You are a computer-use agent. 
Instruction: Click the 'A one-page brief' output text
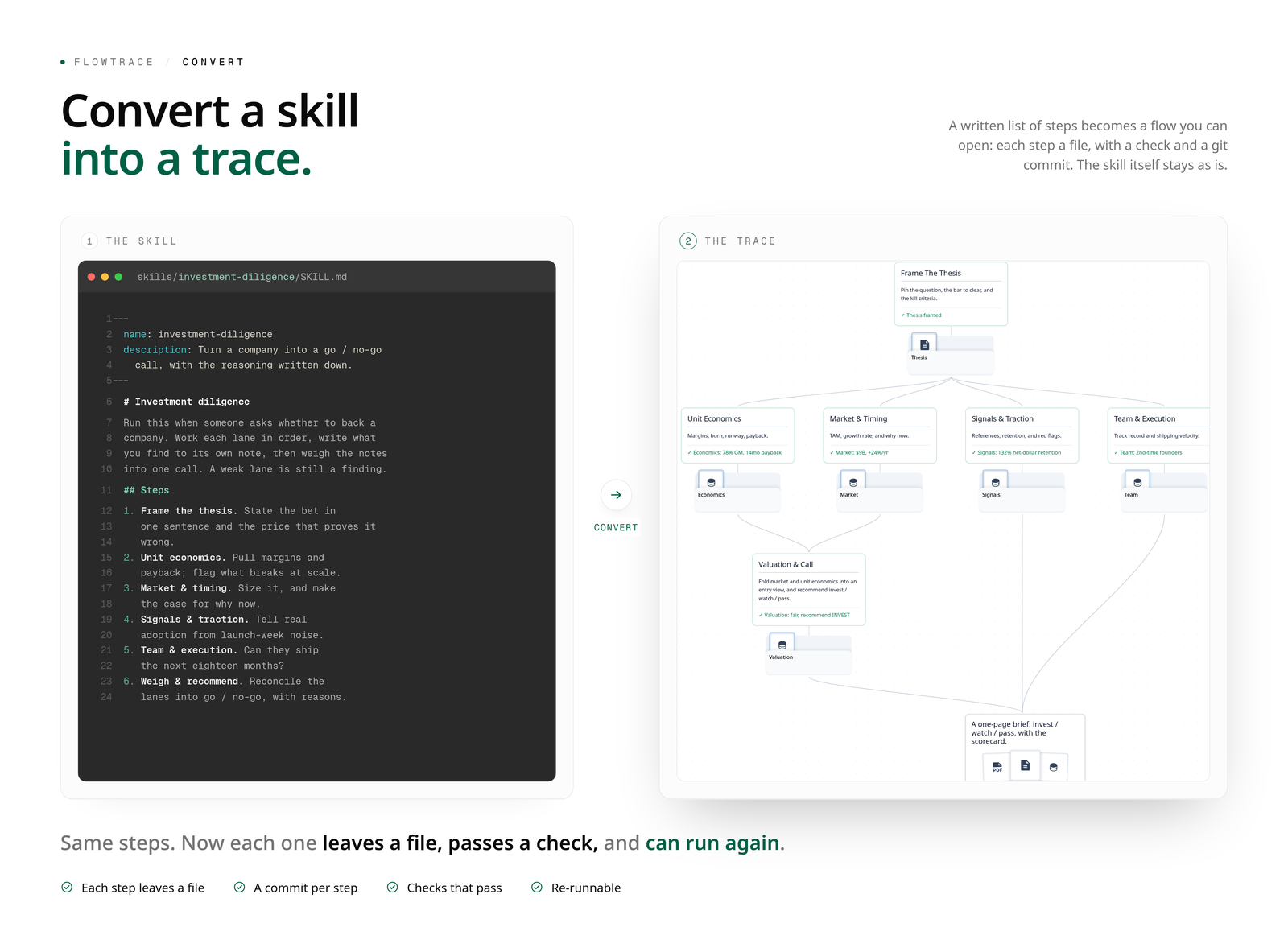pyautogui.click(x=1014, y=732)
